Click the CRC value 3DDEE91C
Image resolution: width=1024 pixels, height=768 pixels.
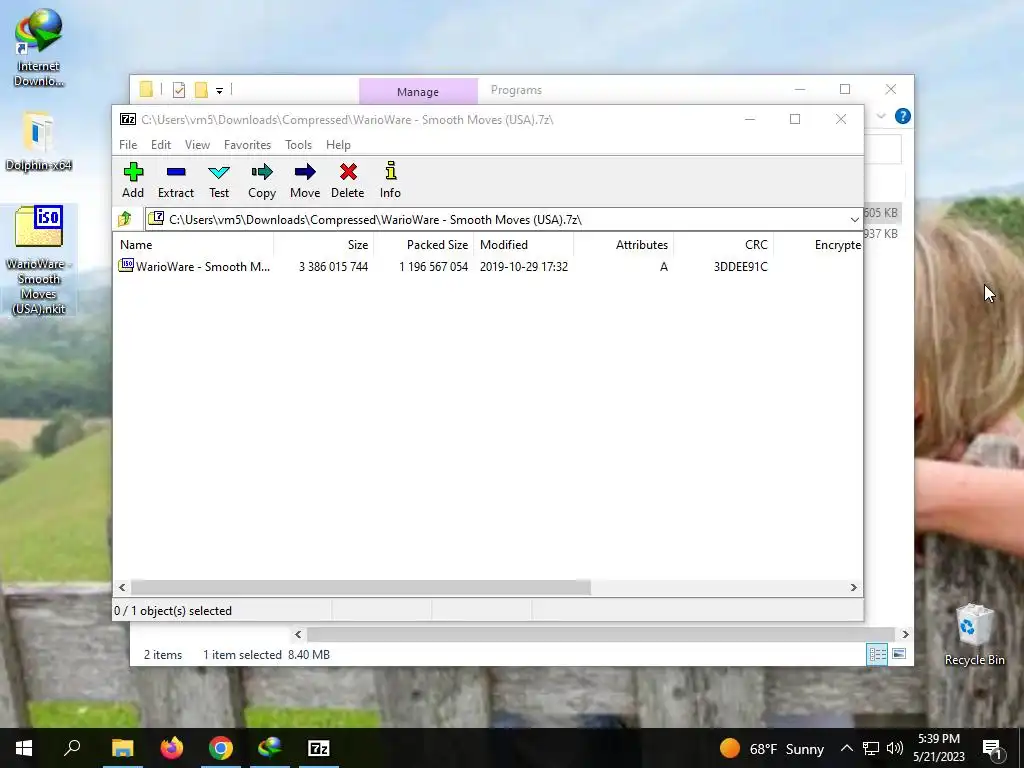coord(741,266)
